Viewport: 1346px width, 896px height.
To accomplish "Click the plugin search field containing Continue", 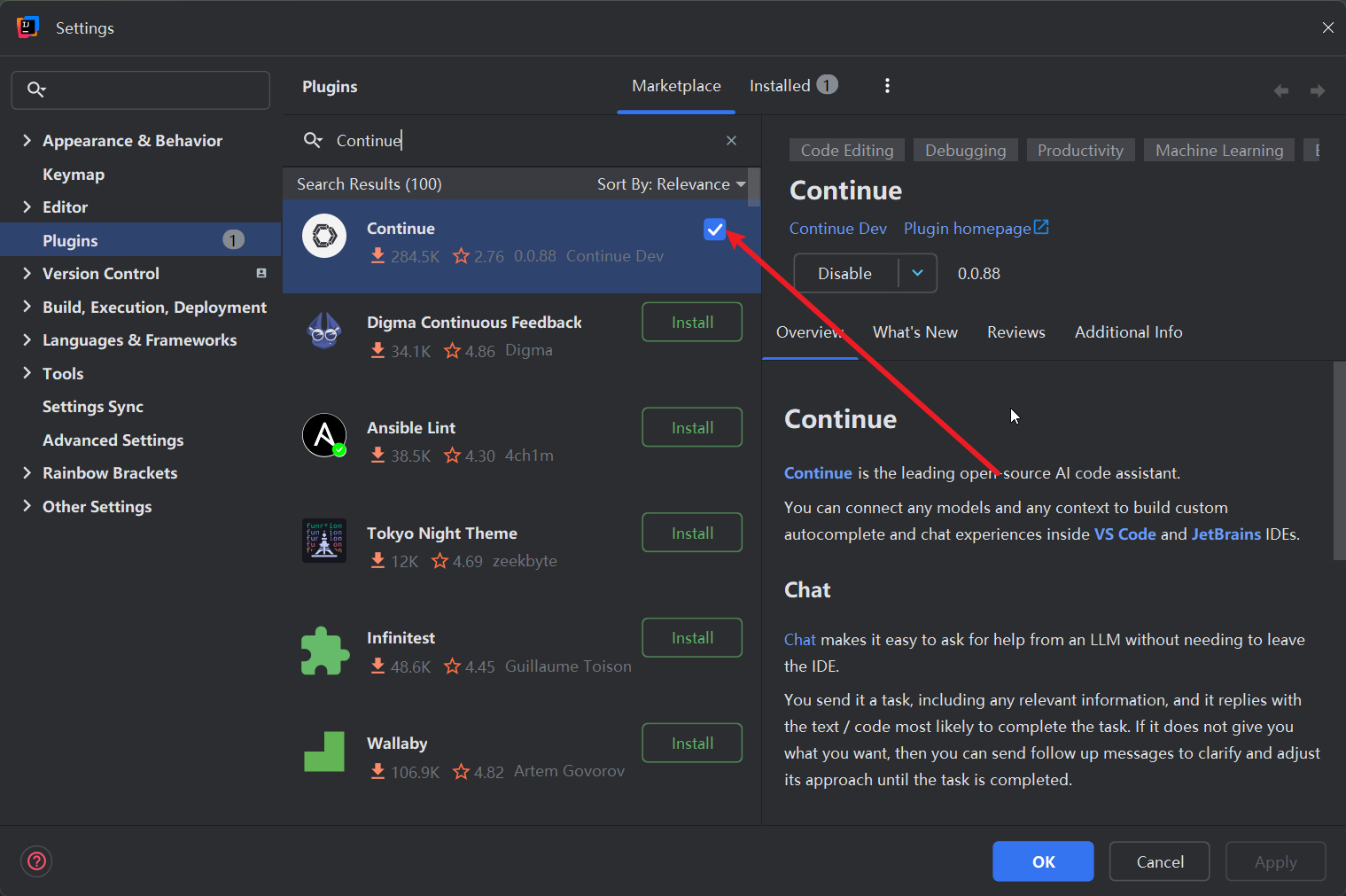I will (x=521, y=140).
